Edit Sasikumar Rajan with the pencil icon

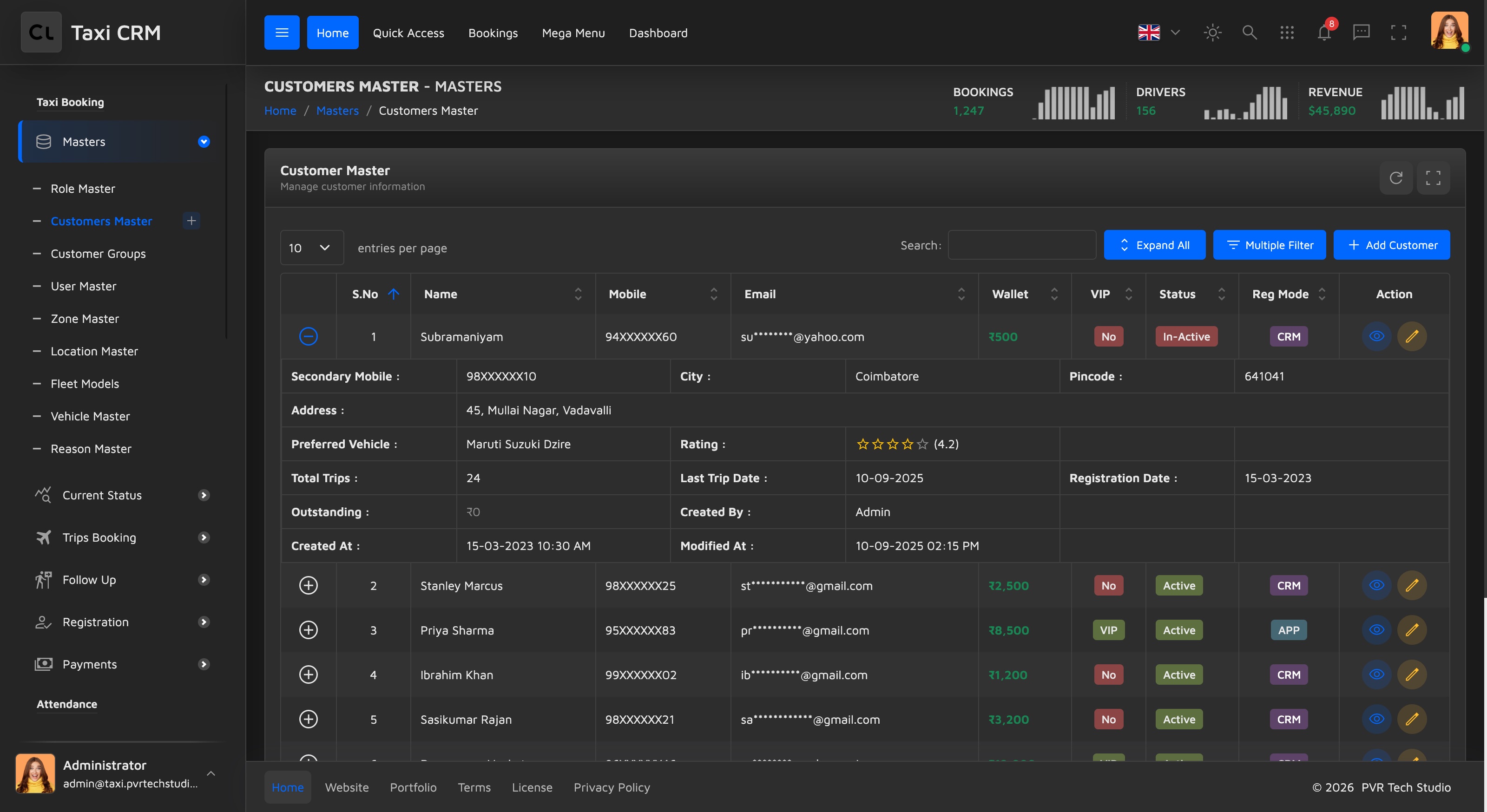coord(1411,719)
